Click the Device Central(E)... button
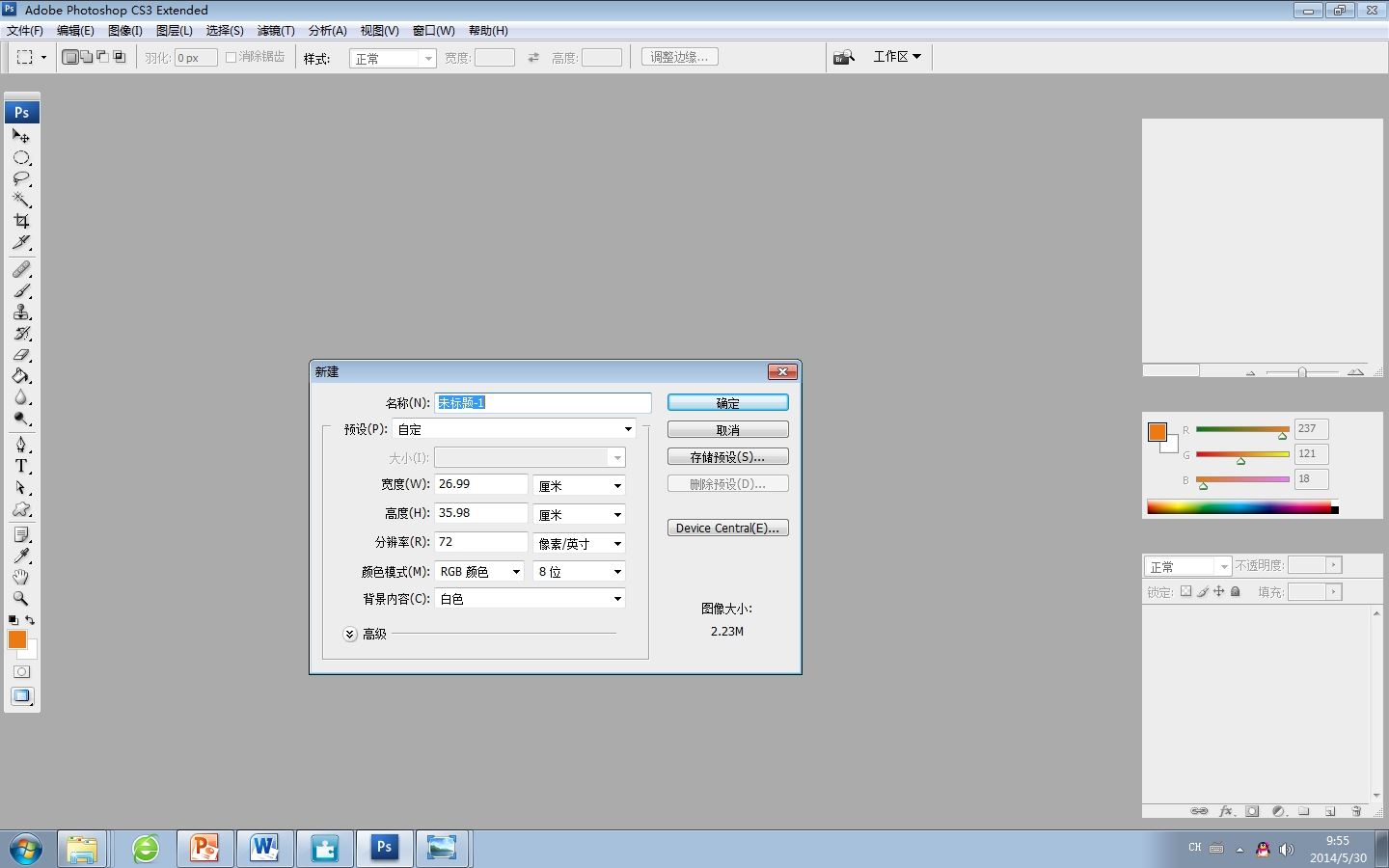This screenshot has height=868, width=1389. (x=728, y=528)
